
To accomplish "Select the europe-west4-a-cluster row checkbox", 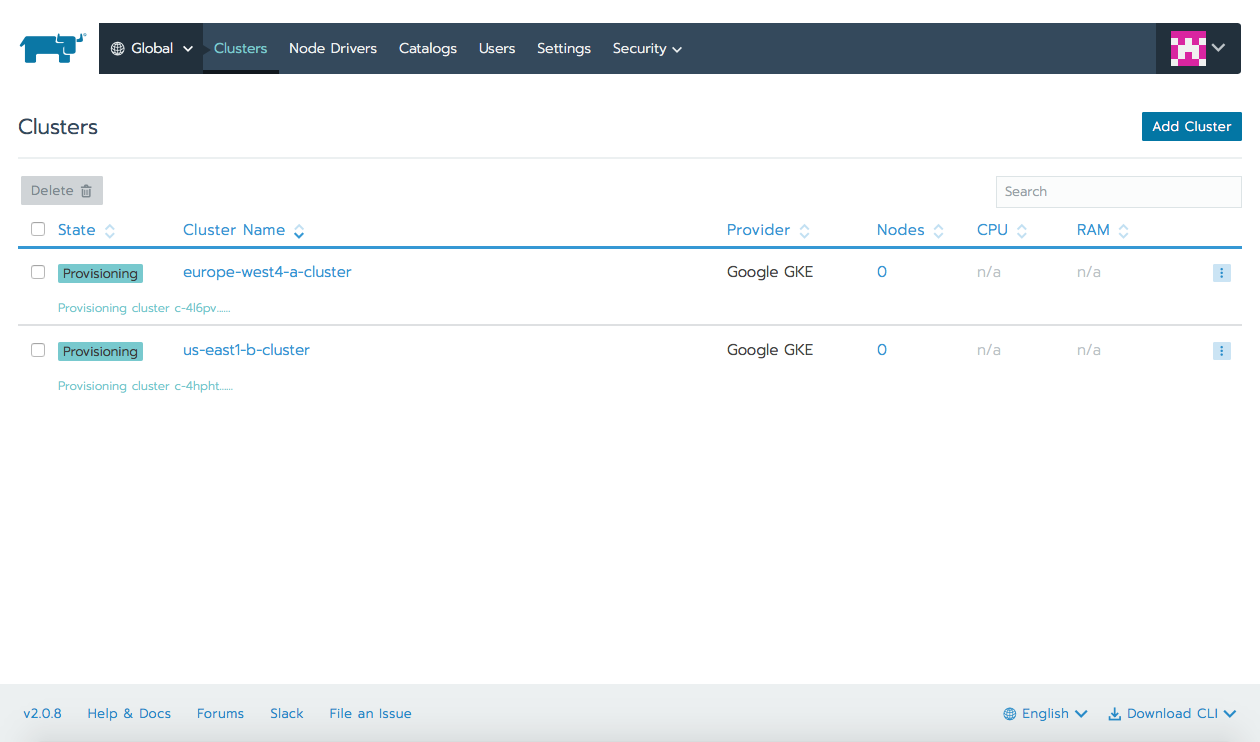I will tap(38, 272).
